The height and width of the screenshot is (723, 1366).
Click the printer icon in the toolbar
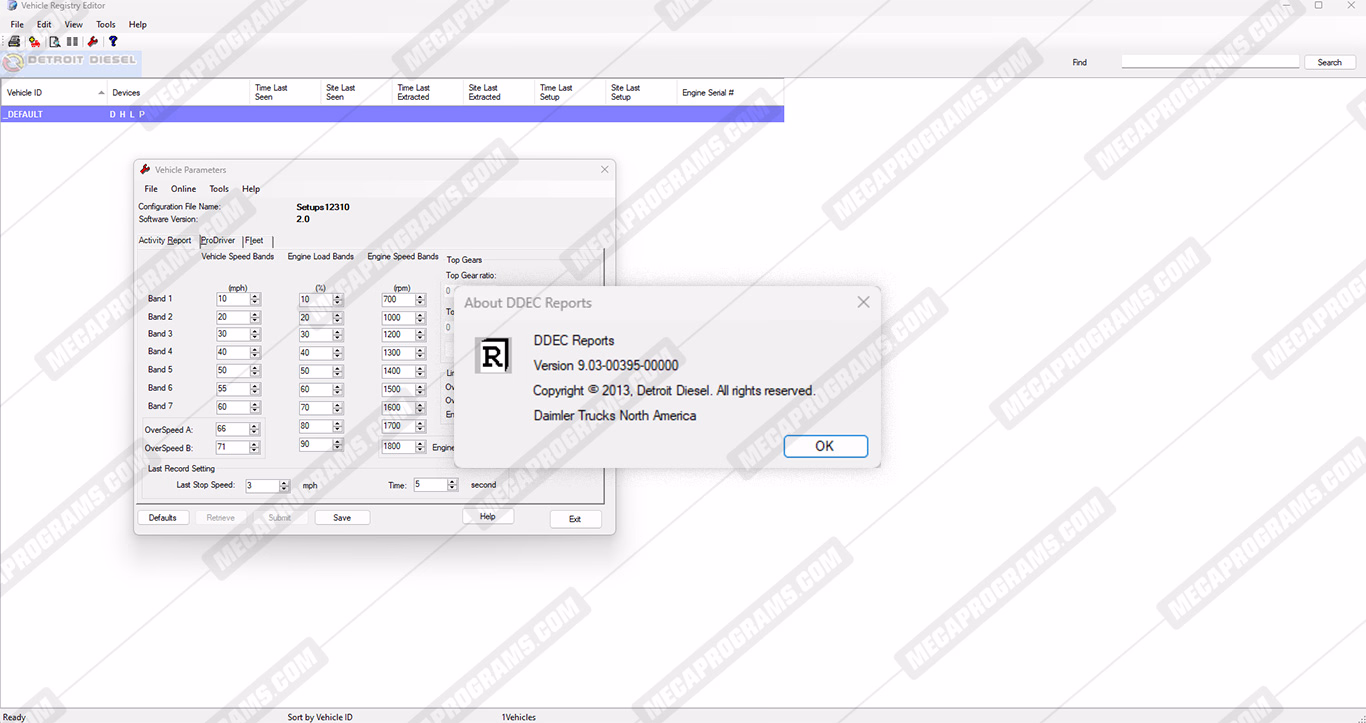pyautogui.click(x=14, y=42)
